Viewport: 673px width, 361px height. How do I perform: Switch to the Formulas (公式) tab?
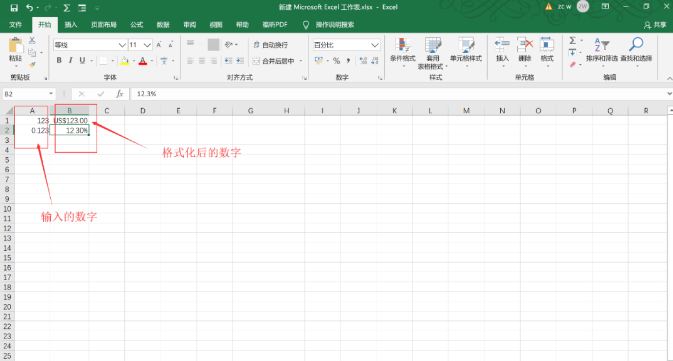(136, 25)
